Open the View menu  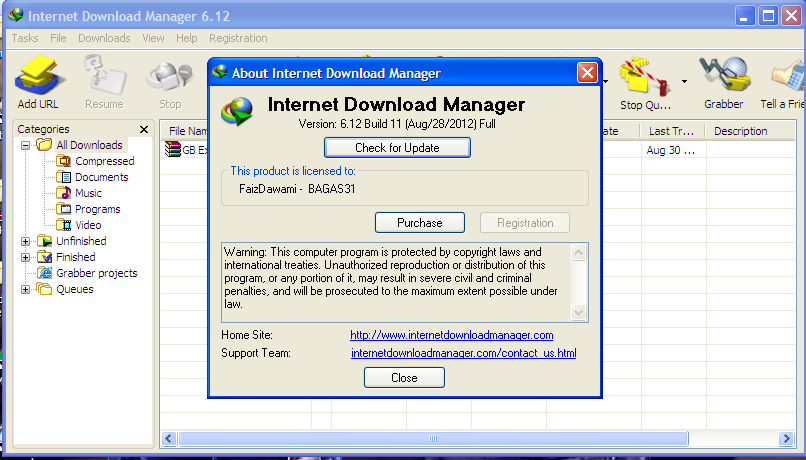[153, 38]
